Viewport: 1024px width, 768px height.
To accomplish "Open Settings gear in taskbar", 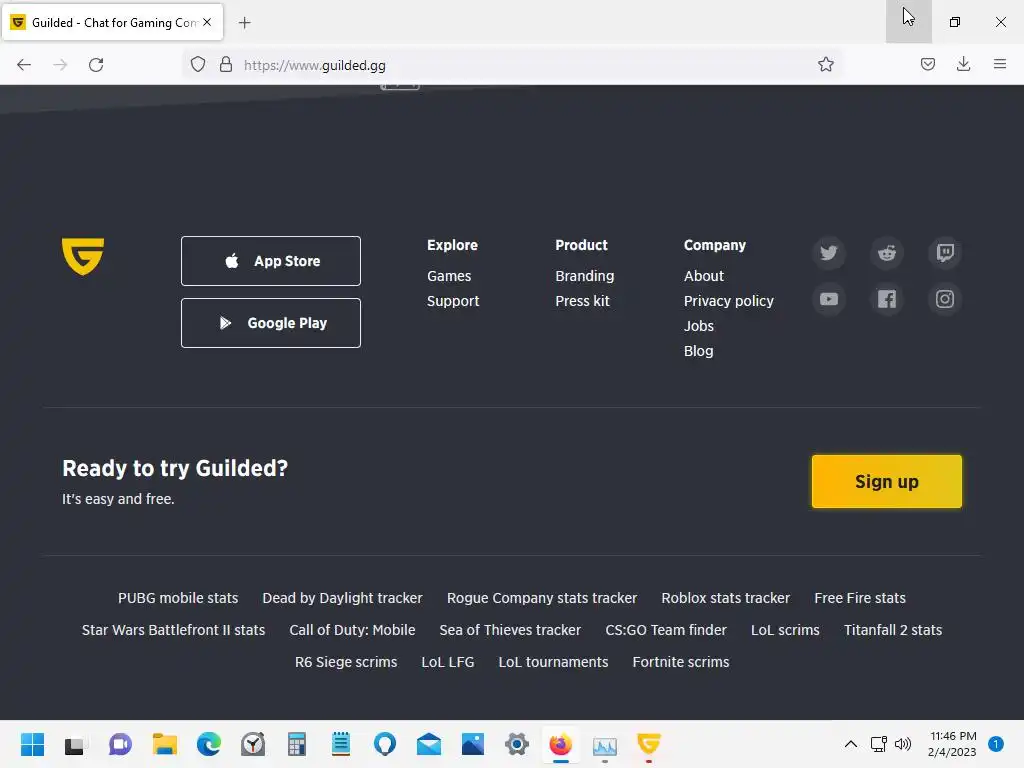I will click(517, 744).
